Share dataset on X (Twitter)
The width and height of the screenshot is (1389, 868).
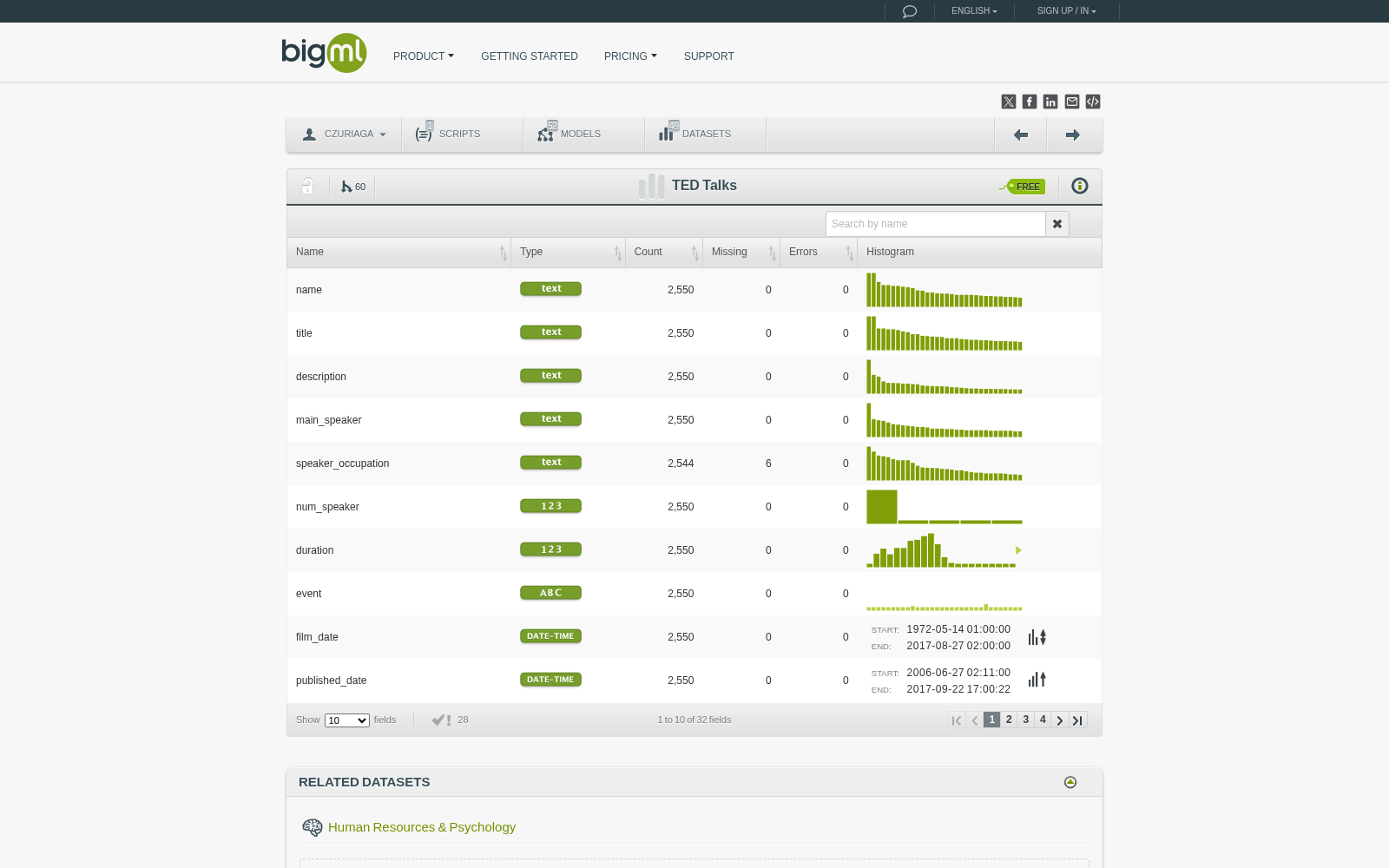point(1009,102)
